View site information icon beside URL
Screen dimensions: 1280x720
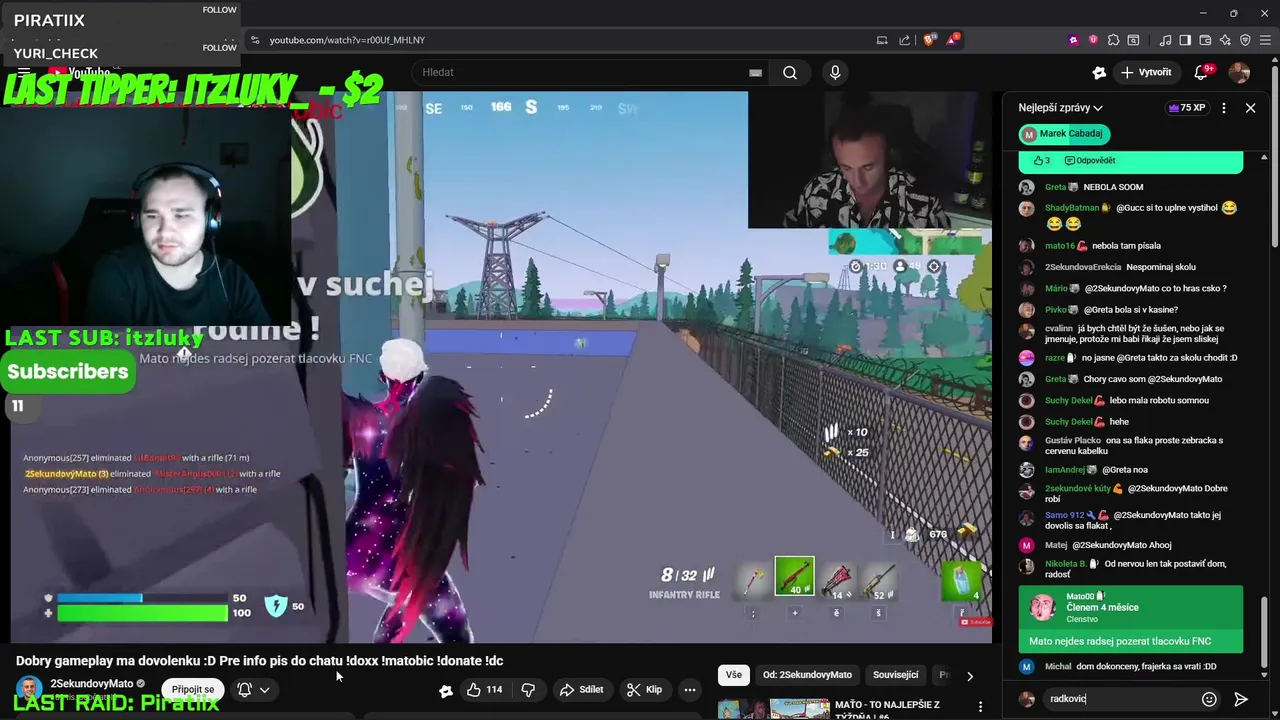click(x=255, y=40)
